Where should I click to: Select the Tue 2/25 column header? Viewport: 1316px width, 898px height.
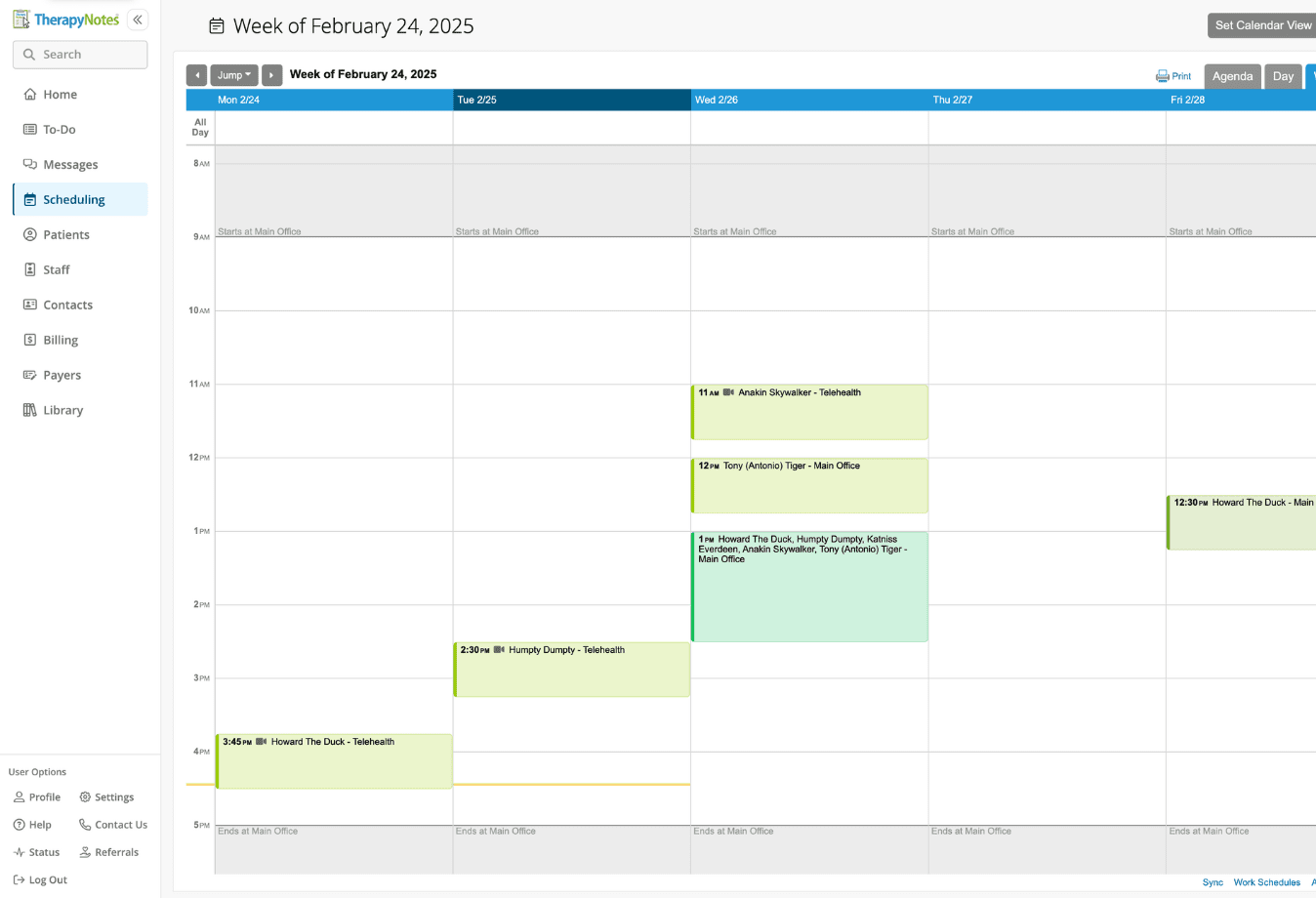(x=571, y=100)
